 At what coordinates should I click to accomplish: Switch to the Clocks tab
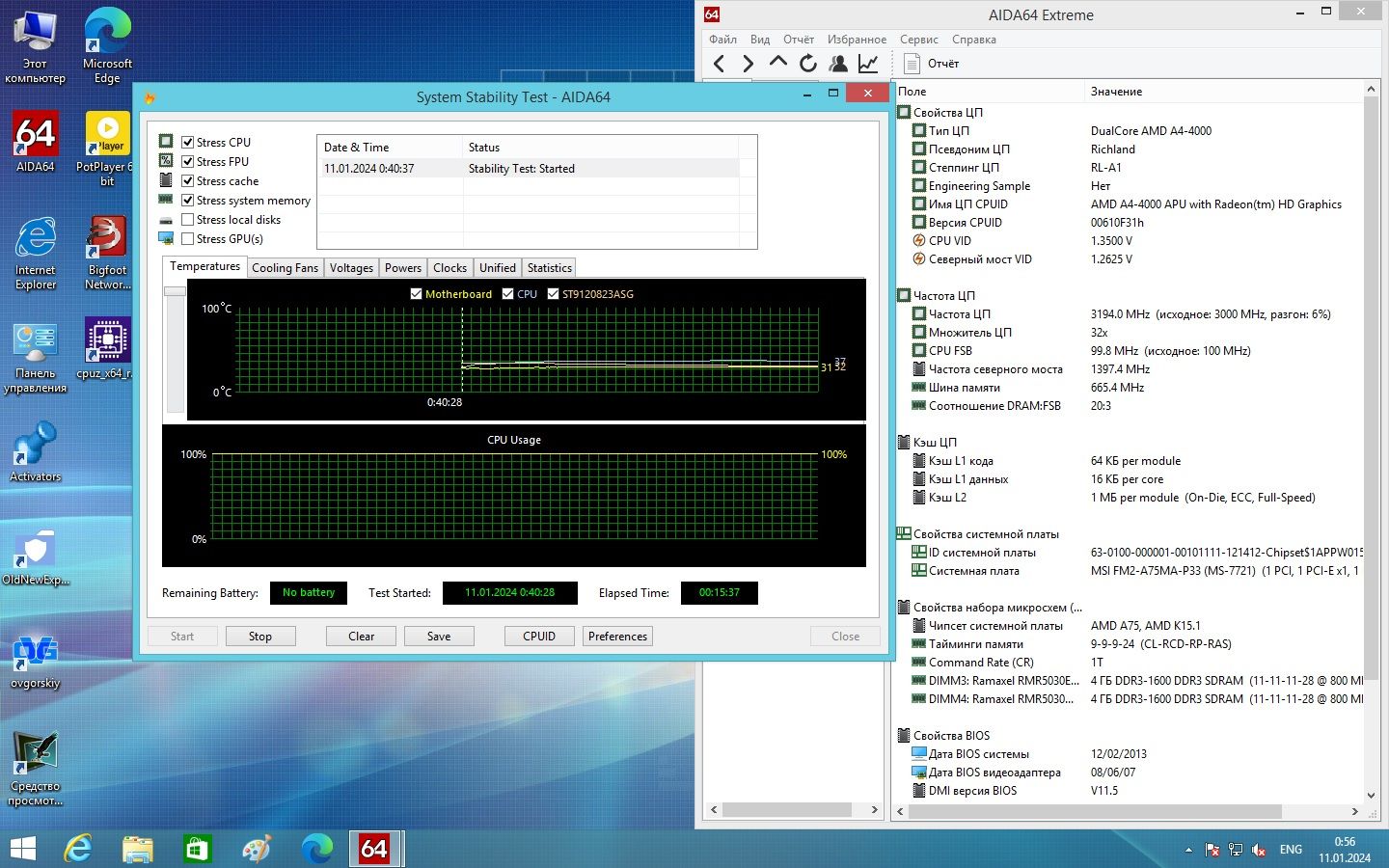coord(449,268)
